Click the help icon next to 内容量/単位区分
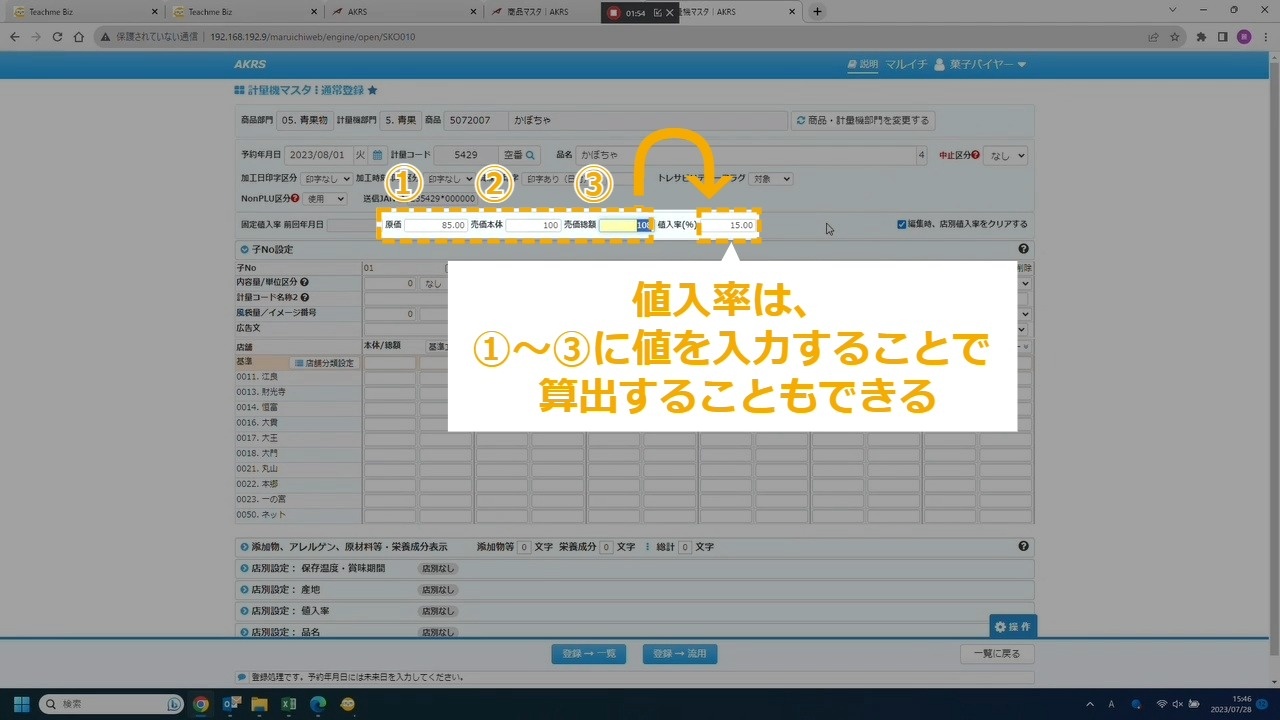This screenshot has width=1280, height=720. click(x=304, y=283)
